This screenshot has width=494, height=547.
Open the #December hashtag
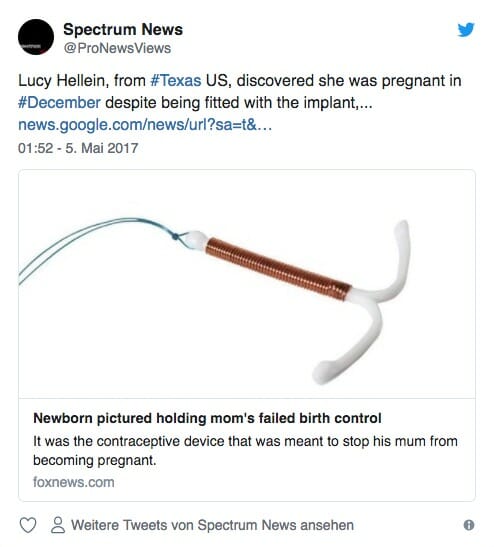[x=59, y=103]
